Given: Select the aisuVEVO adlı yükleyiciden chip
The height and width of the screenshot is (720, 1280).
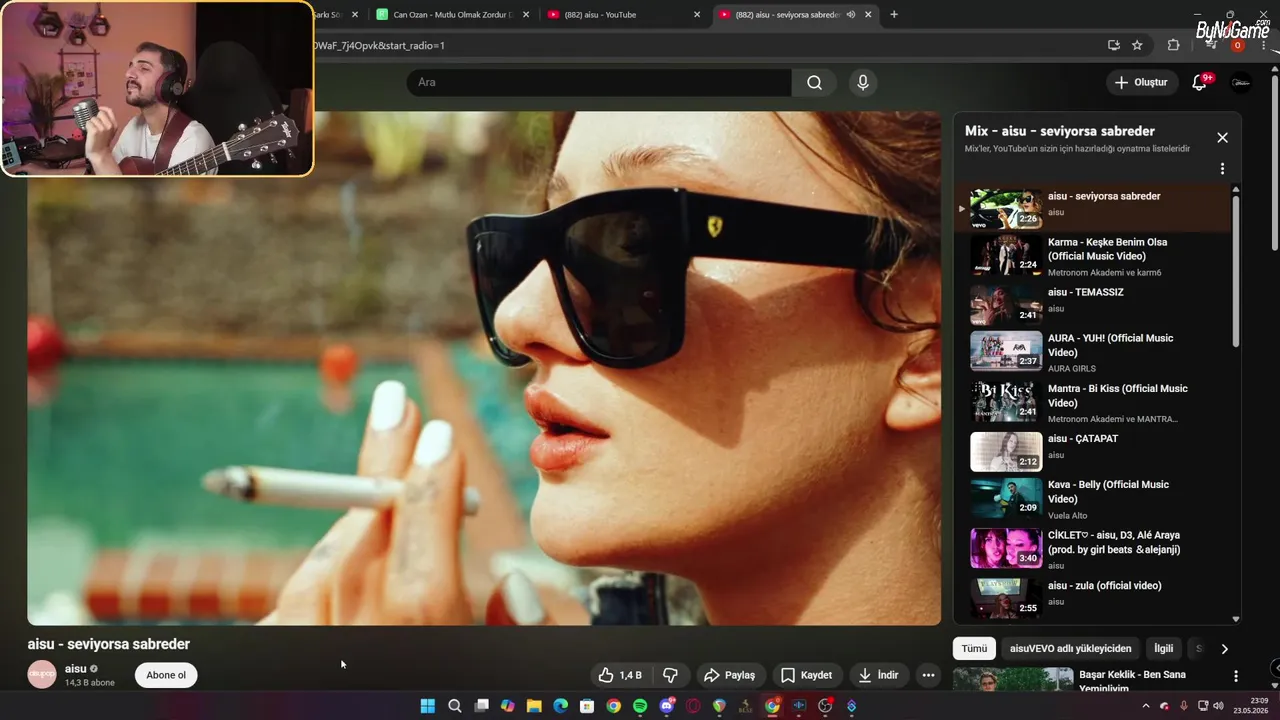Looking at the screenshot, I should (x=1070, y=649).
